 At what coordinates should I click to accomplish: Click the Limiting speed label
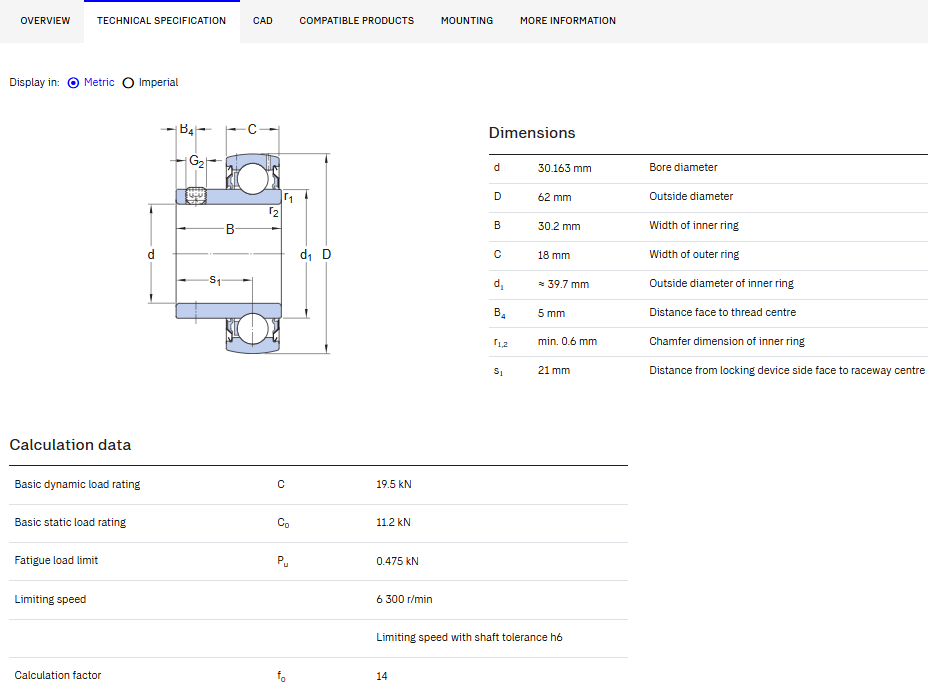pyautogui.click(x=50, y=599)
